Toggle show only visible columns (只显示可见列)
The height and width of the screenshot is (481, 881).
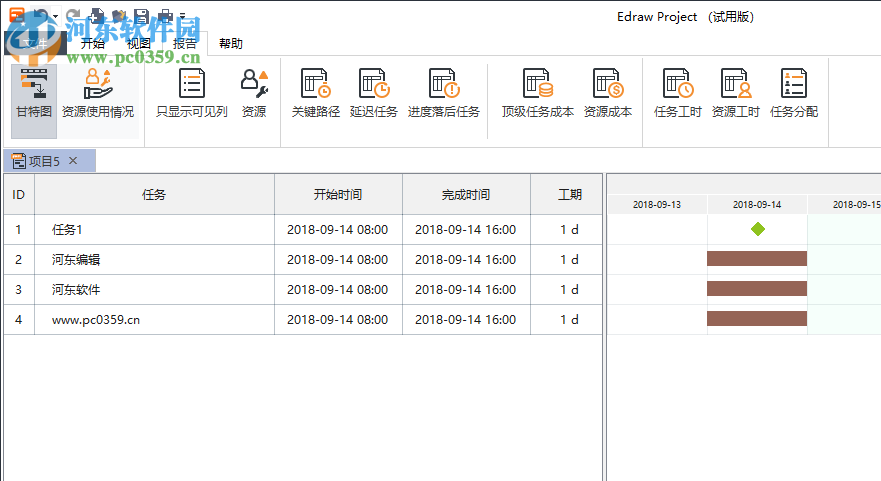(x=192, y=94)
